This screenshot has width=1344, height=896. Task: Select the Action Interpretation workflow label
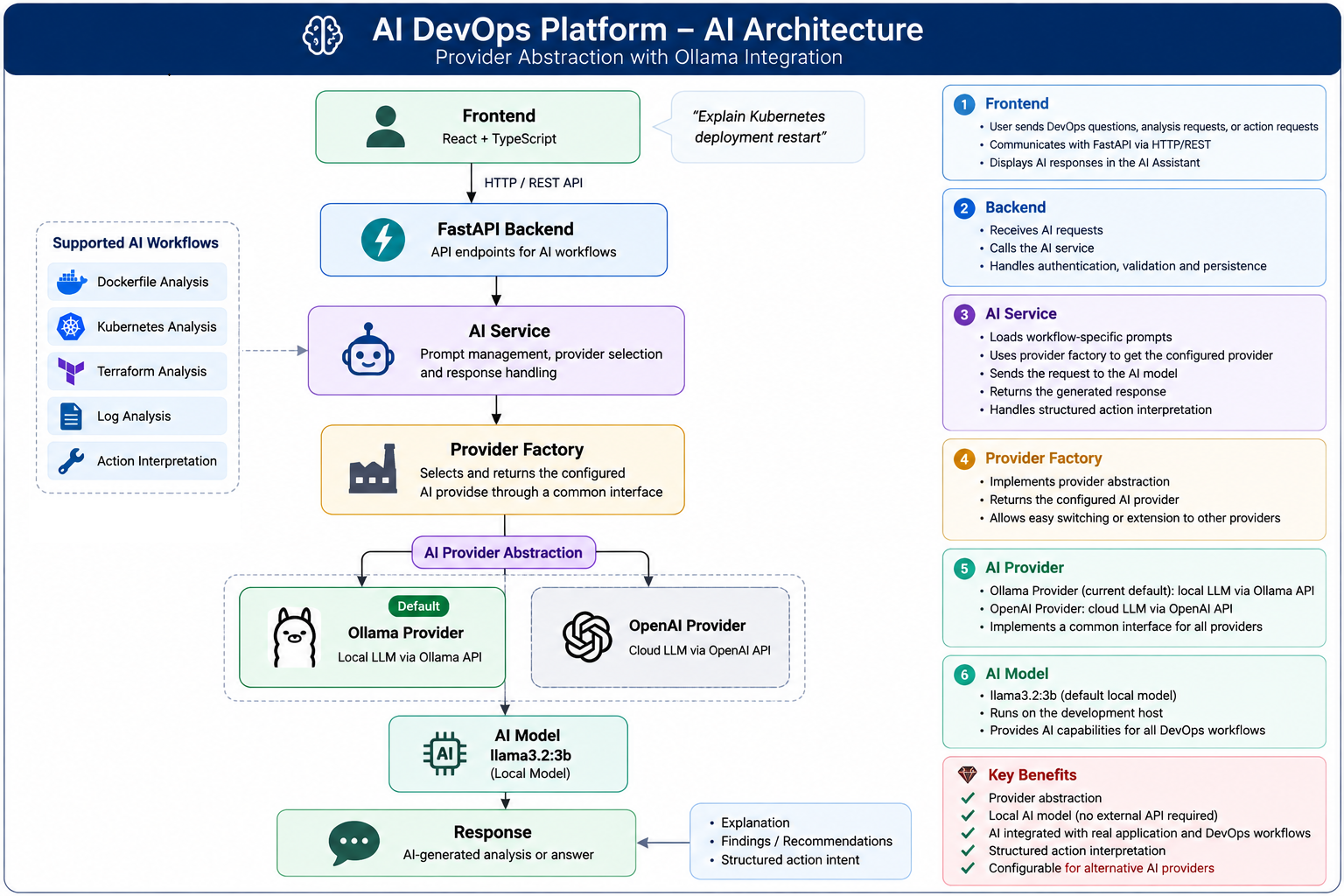click(157, 461)
